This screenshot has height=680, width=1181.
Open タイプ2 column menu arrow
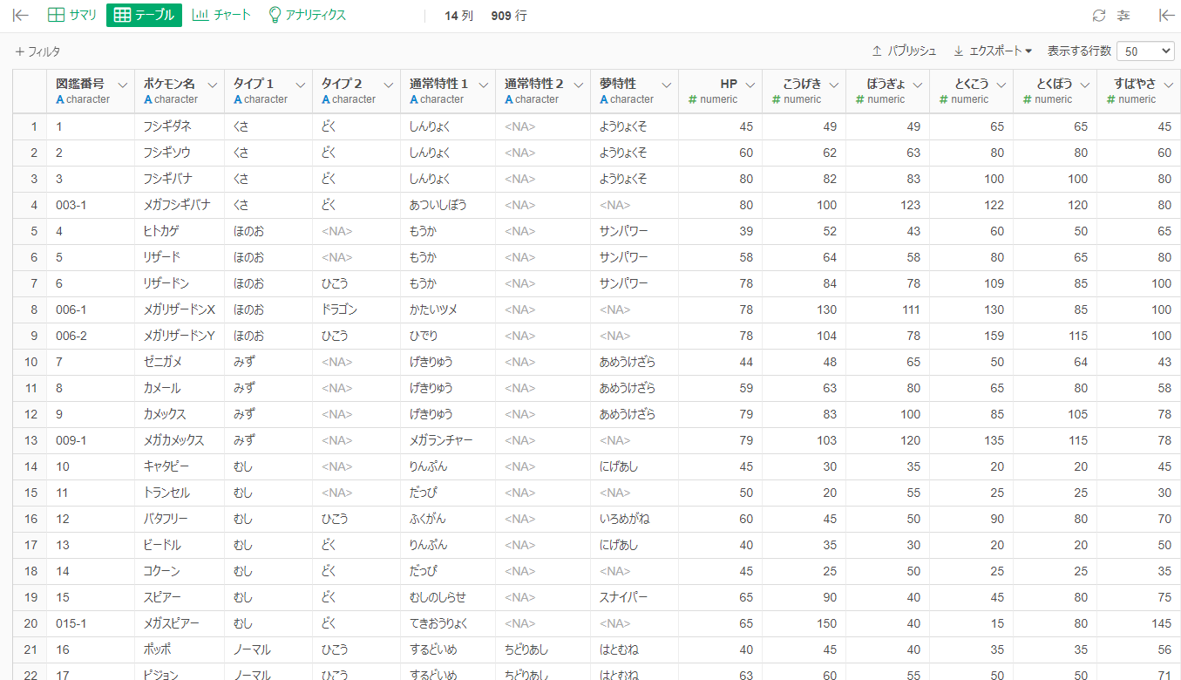(389, 85)
